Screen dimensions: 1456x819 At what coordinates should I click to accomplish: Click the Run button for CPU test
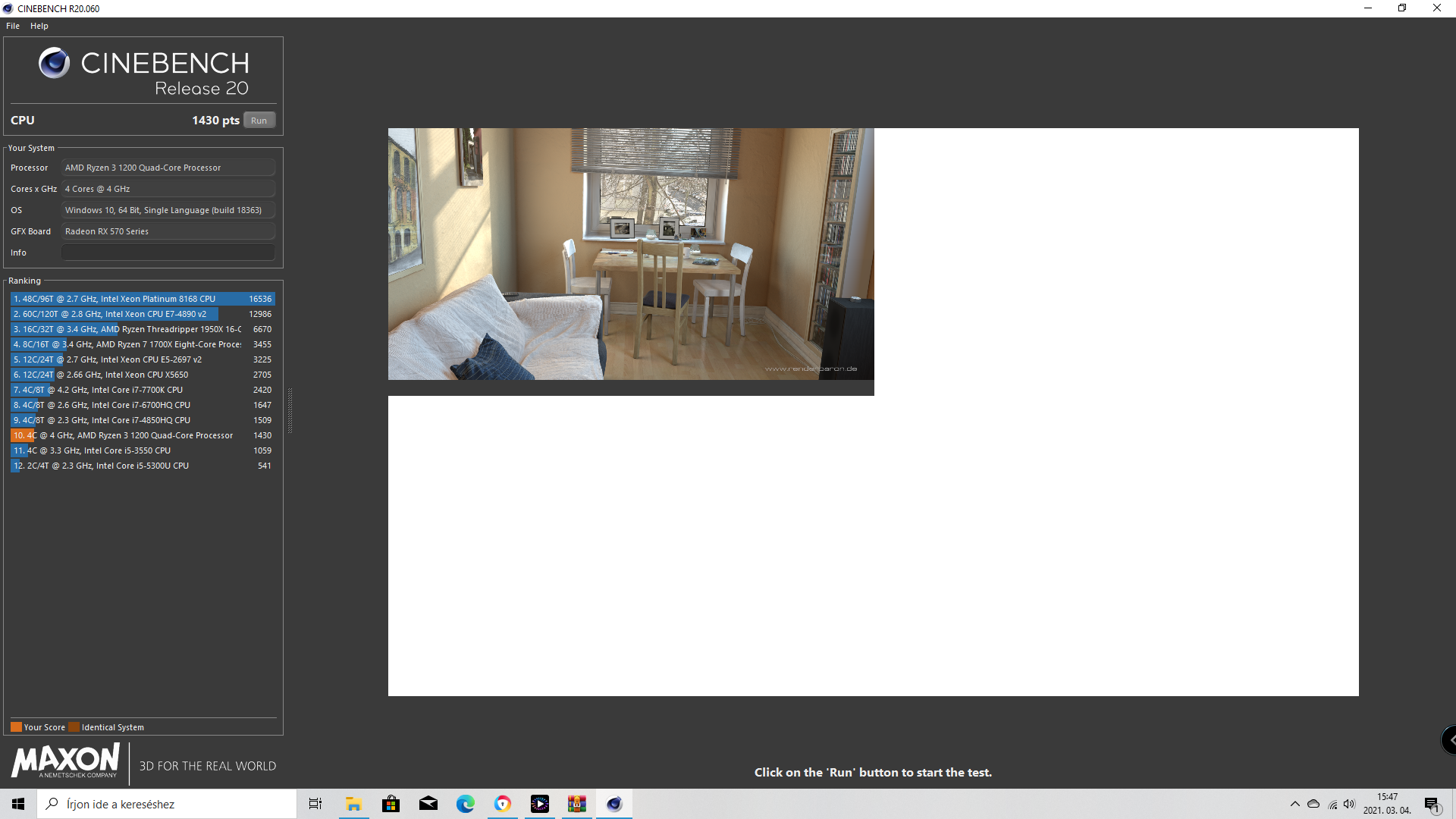coord(259,121)
